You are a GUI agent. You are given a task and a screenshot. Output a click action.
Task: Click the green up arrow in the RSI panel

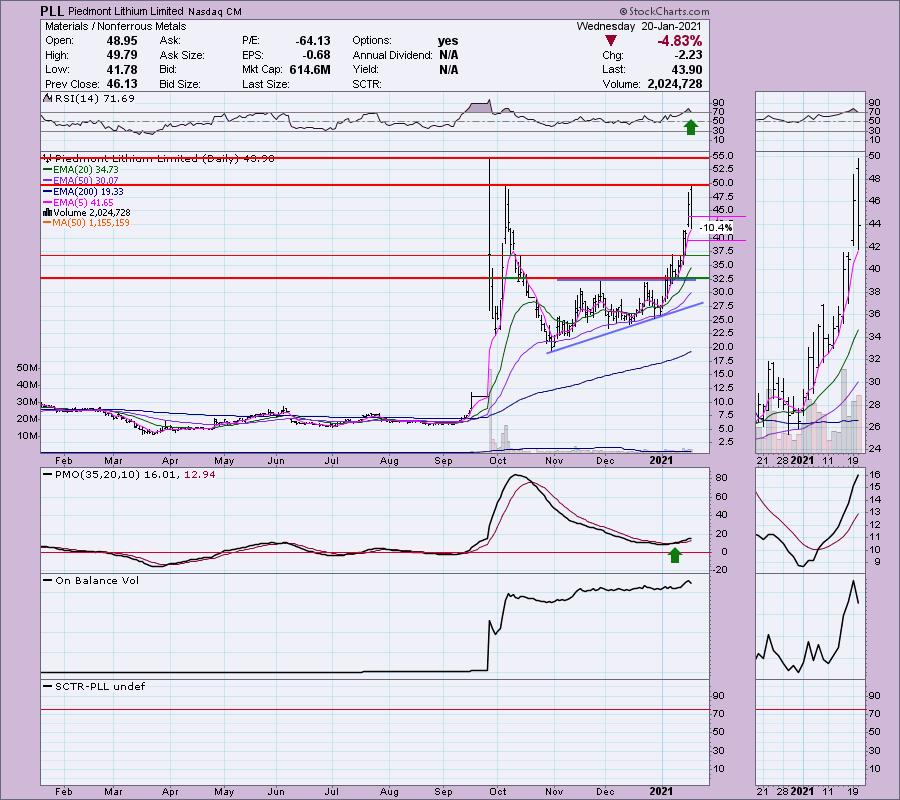690,127
